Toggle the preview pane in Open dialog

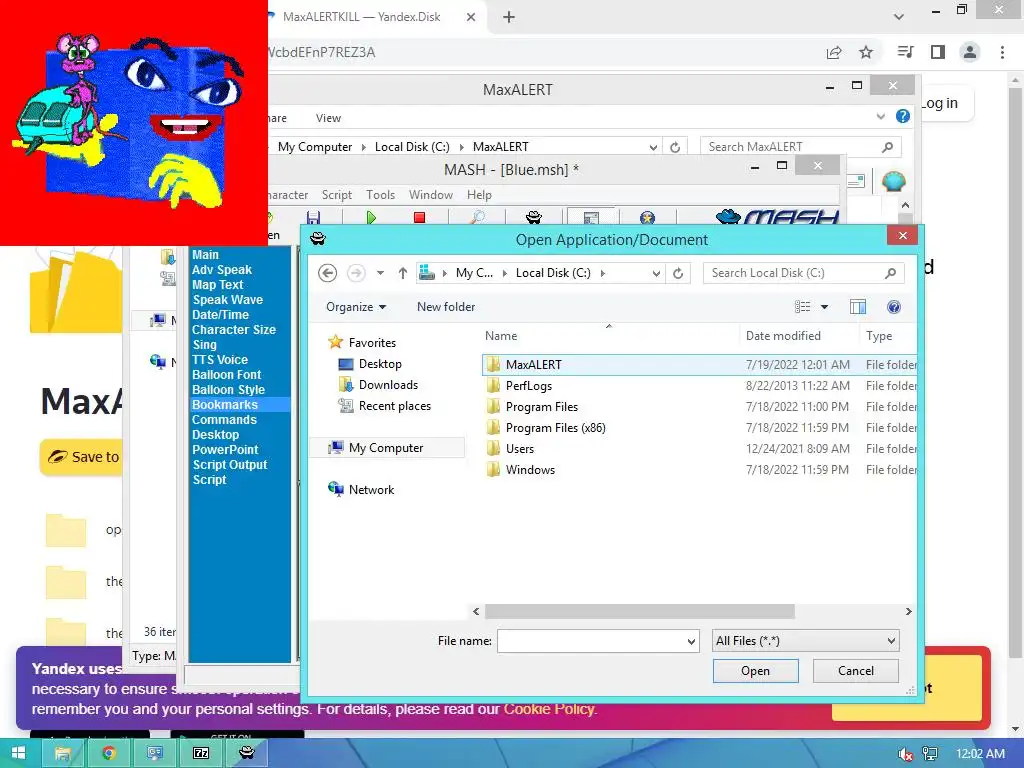click(x=857, y=307)
